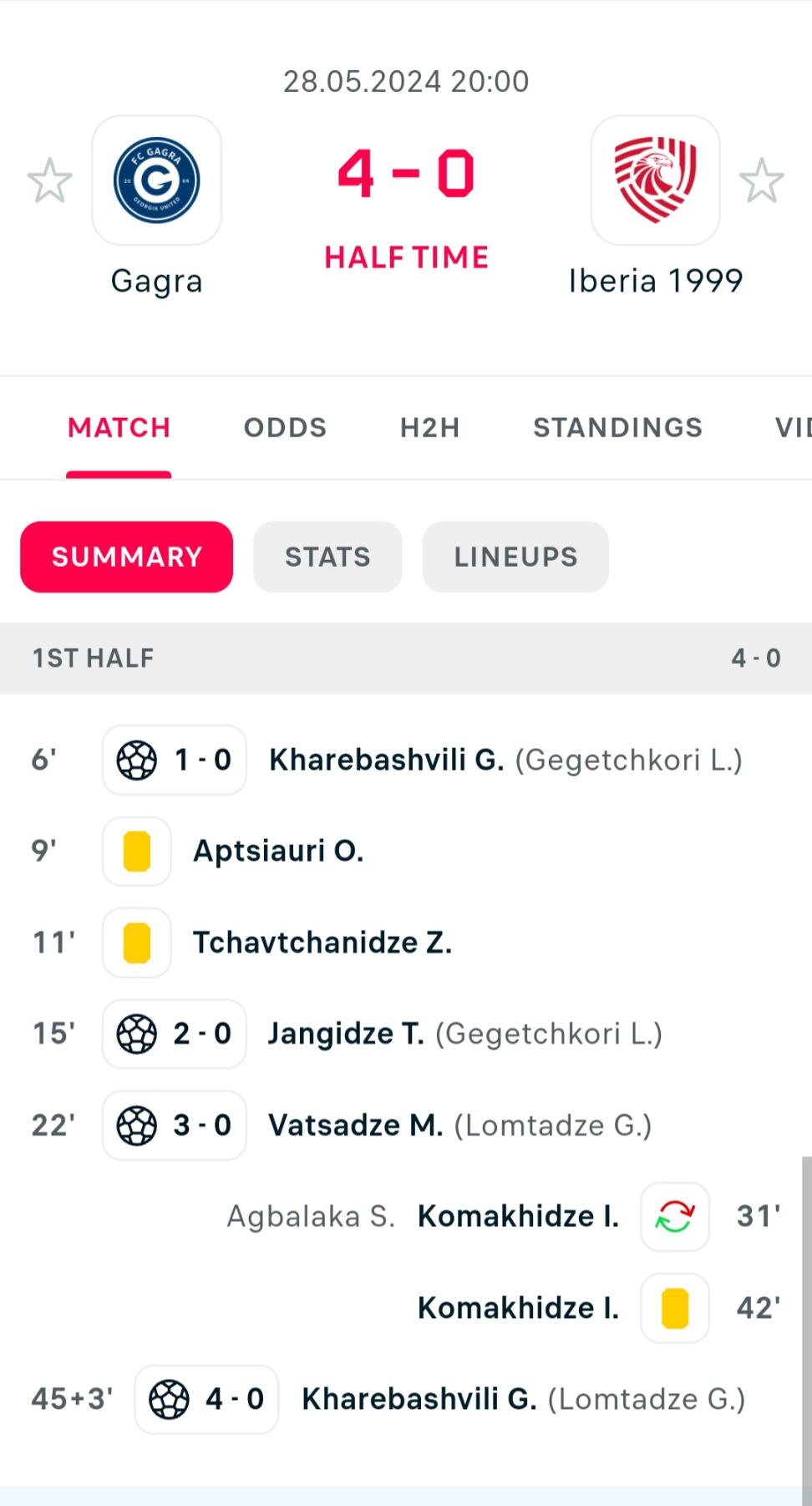Favorite Iberia 1999 with the star toggle
This screenshot has width=812, height=1506.
[761, 181]
